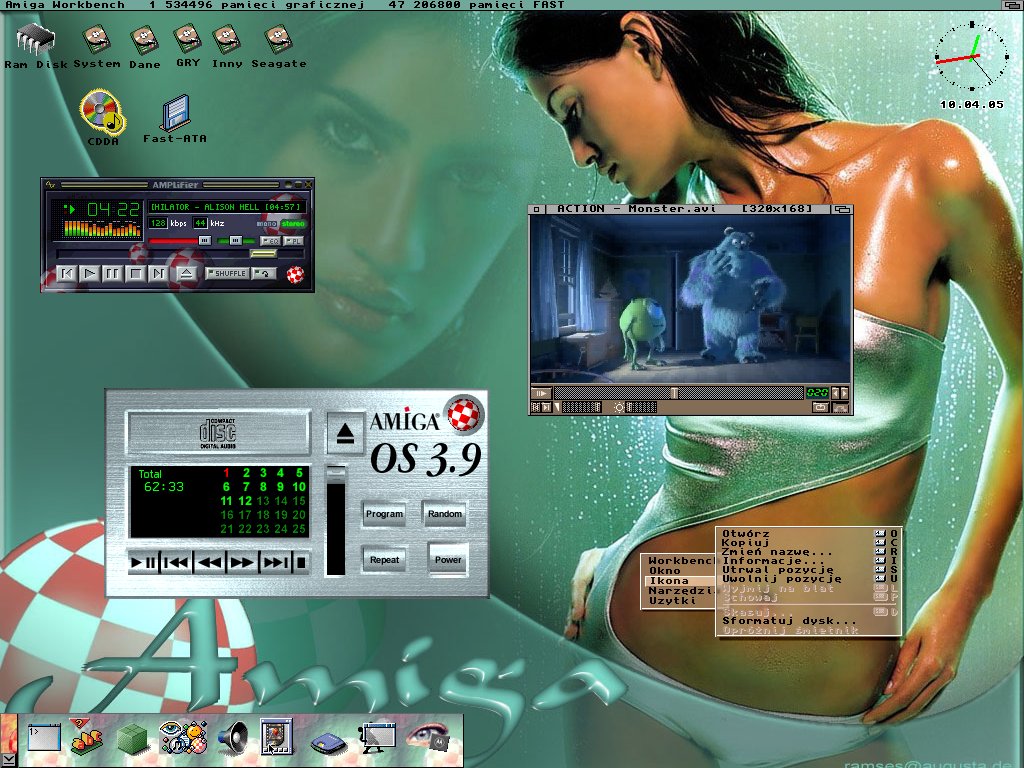Open the loudspeaker sound dock icon

232,738
